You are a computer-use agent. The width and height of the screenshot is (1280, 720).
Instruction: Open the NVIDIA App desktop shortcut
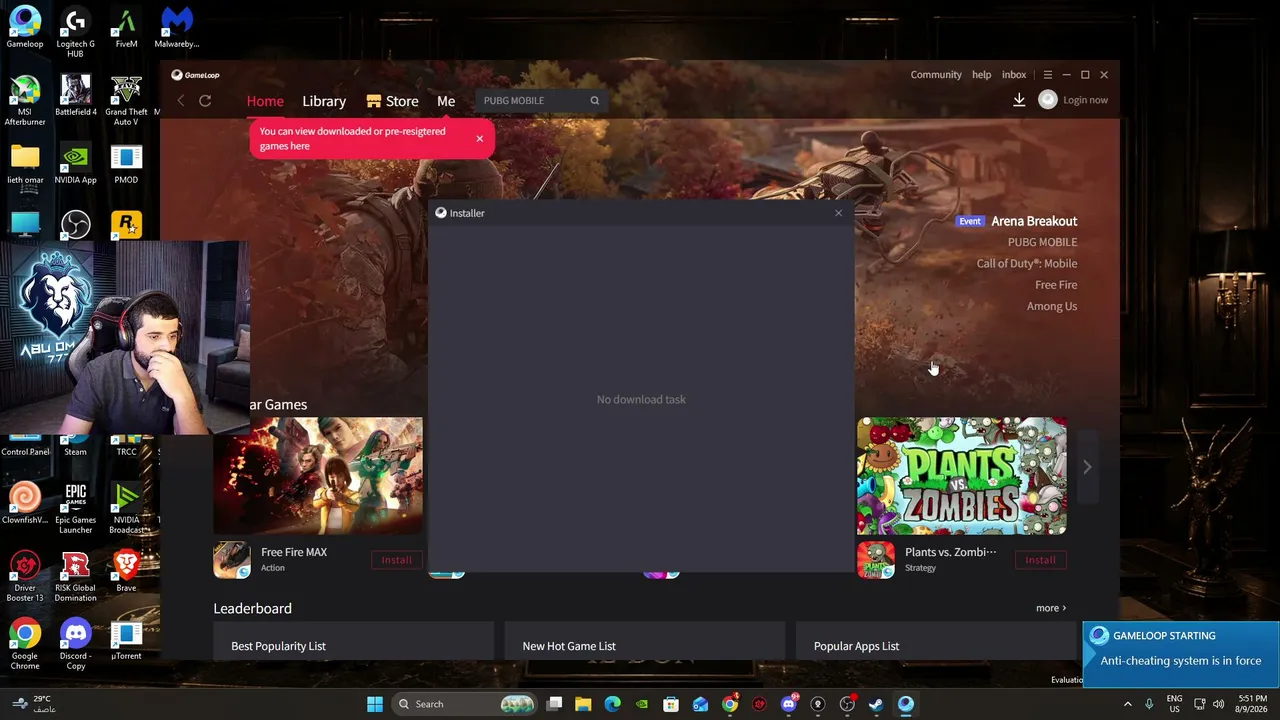click(75, 164)
